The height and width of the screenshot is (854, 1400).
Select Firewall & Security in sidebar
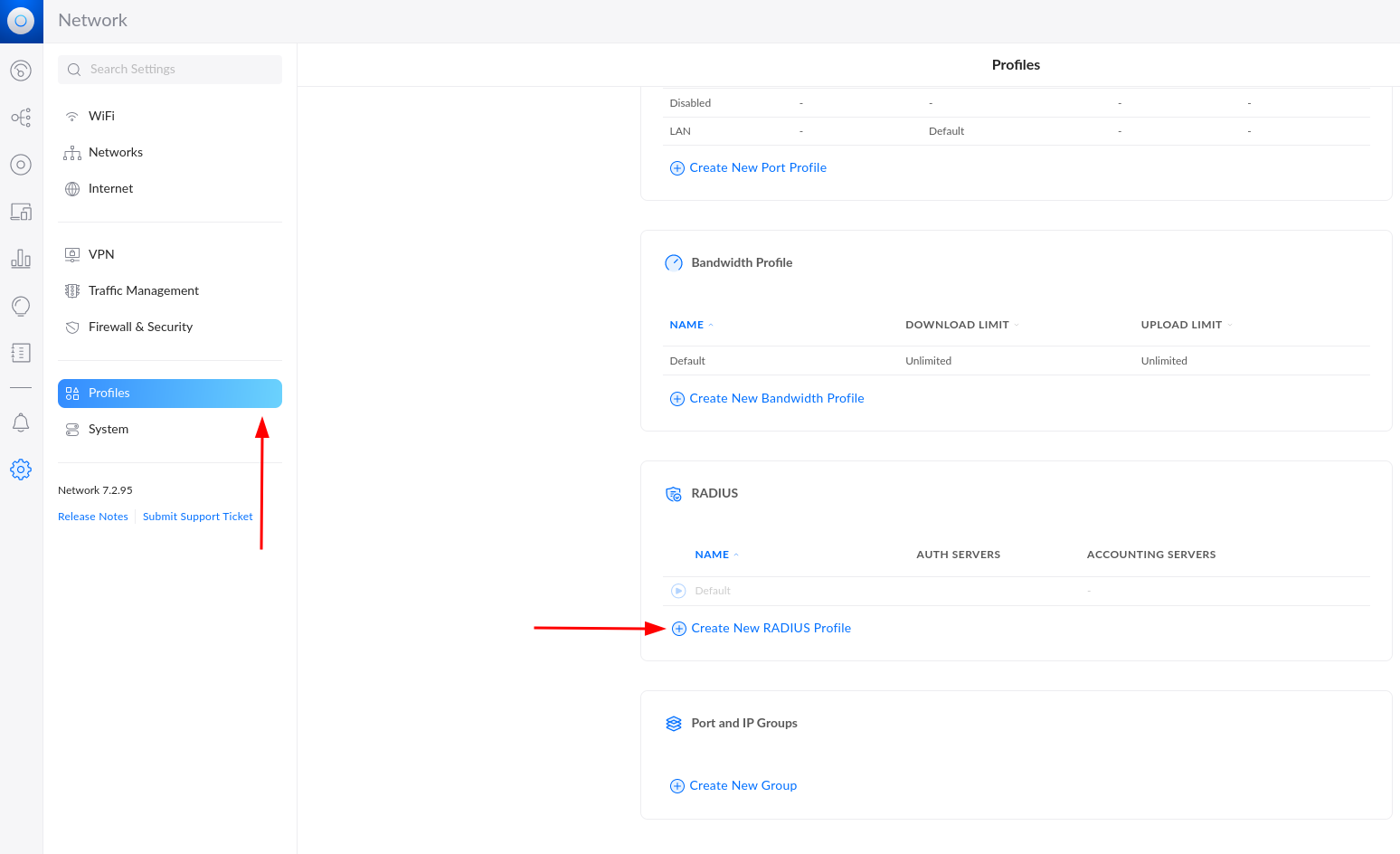point(140,327)
